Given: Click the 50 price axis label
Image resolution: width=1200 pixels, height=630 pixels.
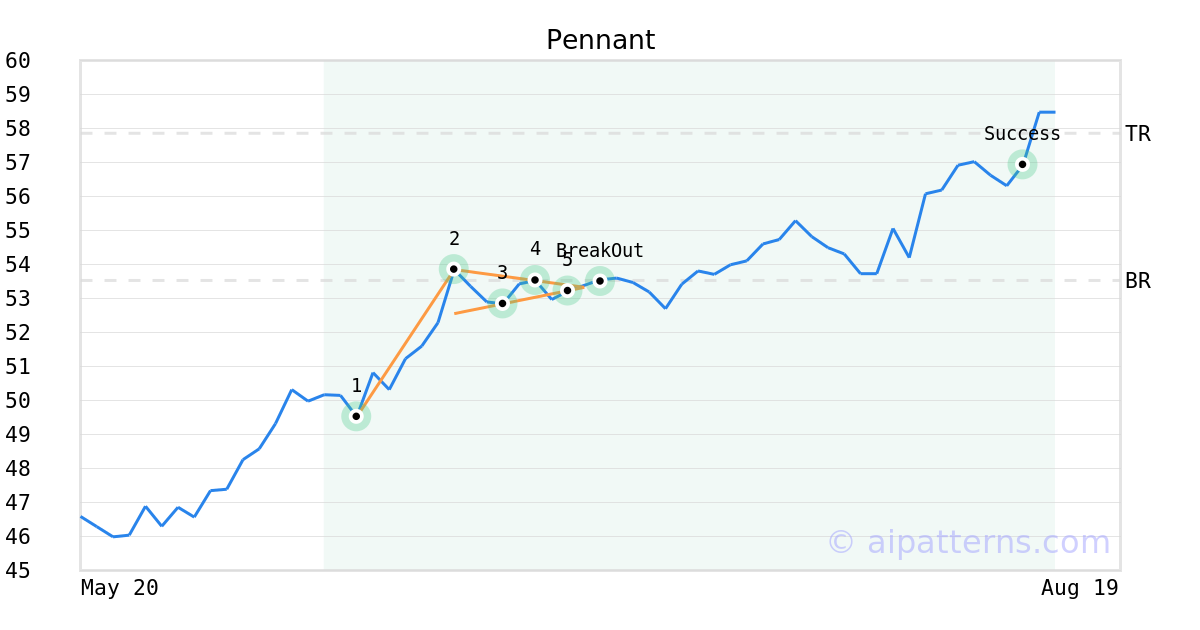Looking at the screenshot, I should click(18, 401).
